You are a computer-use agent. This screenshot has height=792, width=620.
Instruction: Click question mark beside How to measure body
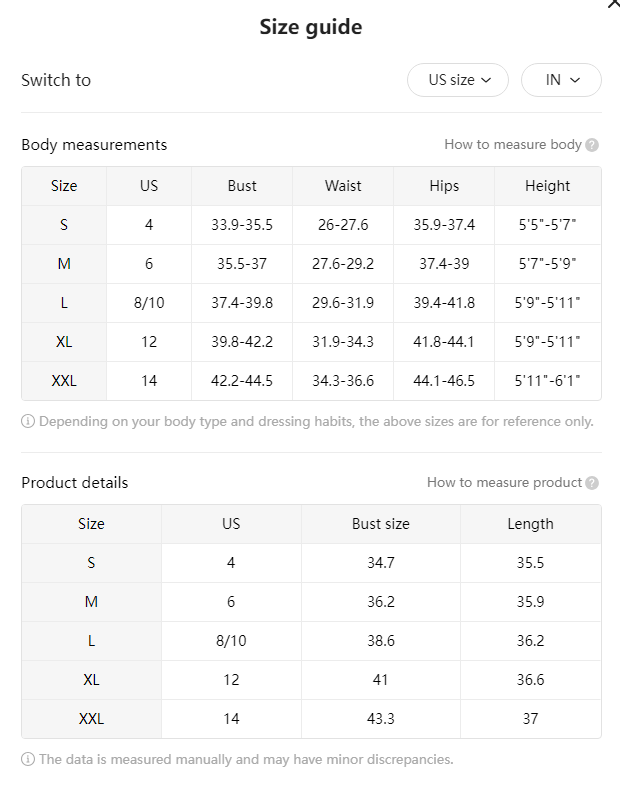(592, 145)
